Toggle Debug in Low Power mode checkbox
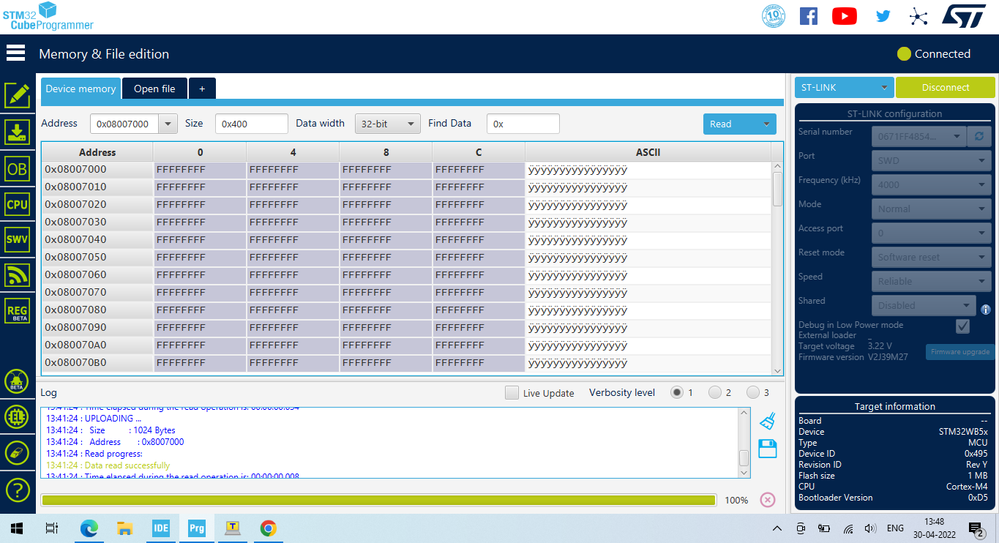Screen dimensions: 999x543 click(x=963, y=326)
